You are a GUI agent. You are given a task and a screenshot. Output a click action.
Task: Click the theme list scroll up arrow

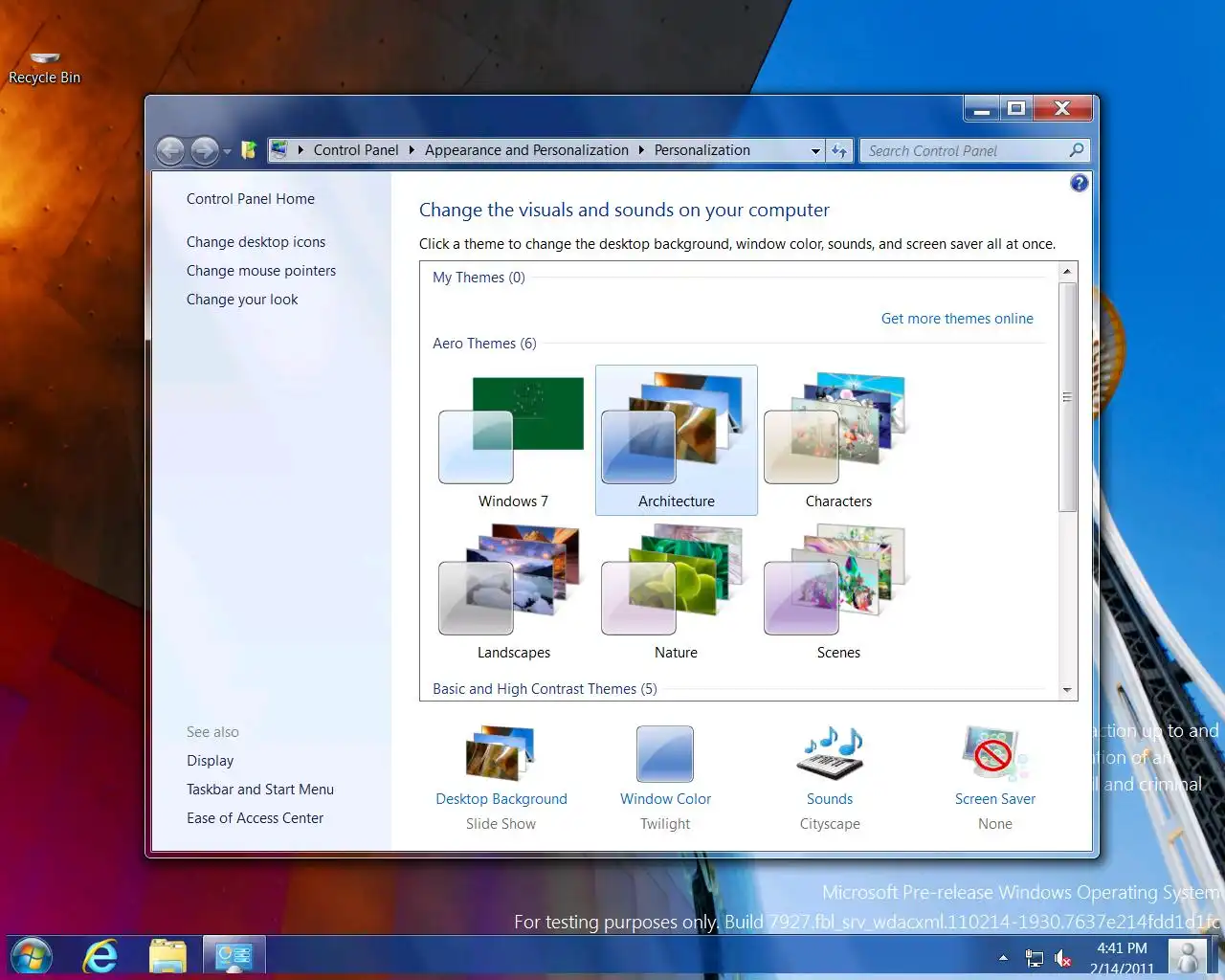click(1067, 272)
